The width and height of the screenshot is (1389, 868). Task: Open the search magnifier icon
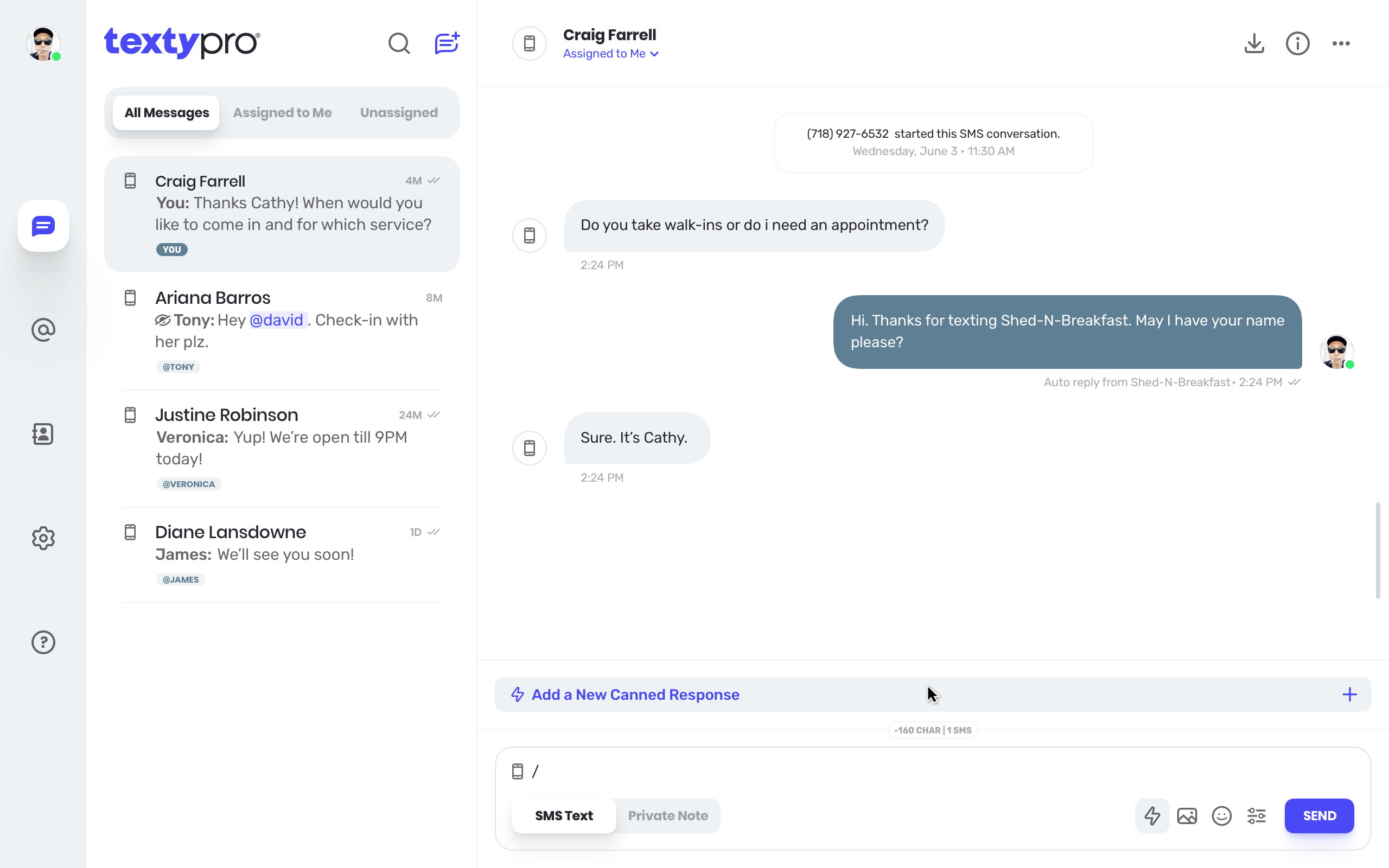tap(399, 43)
